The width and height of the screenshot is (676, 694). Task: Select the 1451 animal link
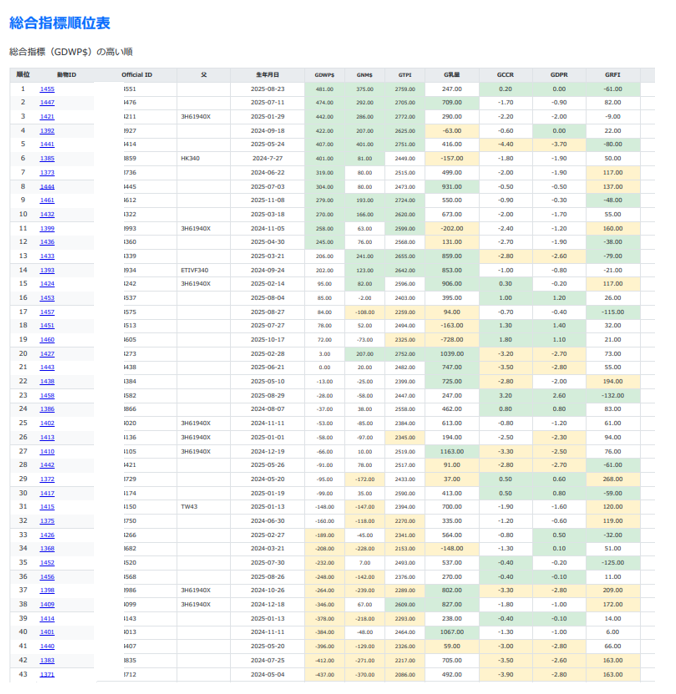pyautogui.click(x=47, y=325)
